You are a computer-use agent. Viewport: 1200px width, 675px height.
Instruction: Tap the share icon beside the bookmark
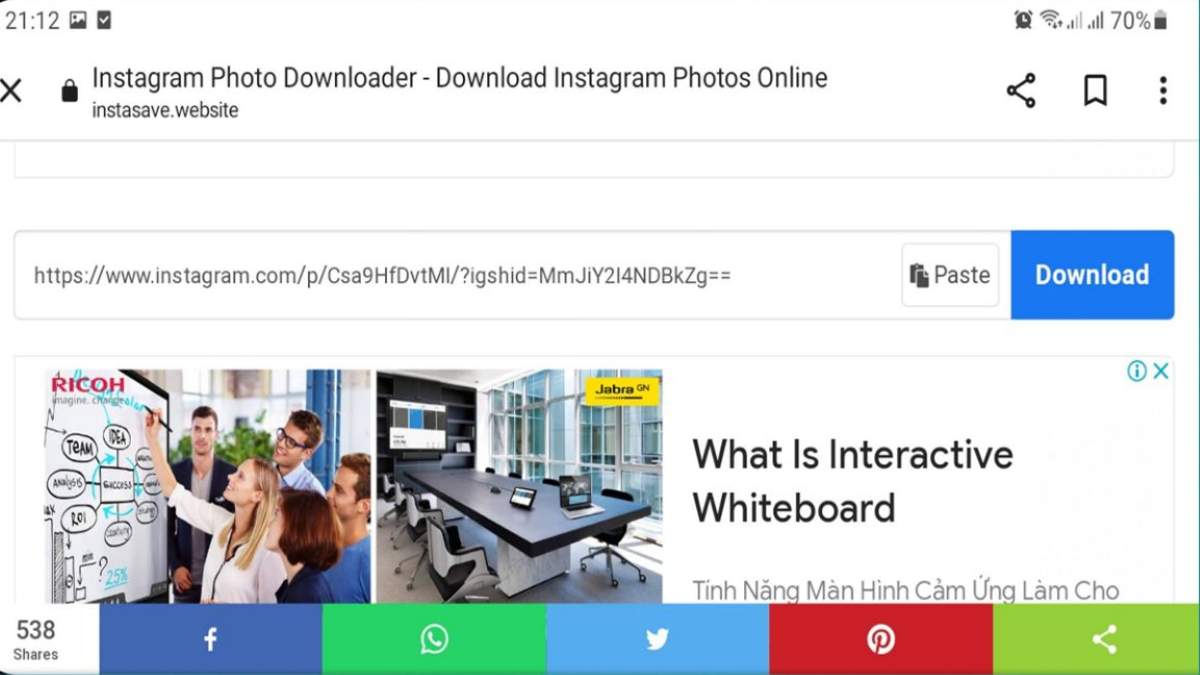click(x=1022, y=91)
